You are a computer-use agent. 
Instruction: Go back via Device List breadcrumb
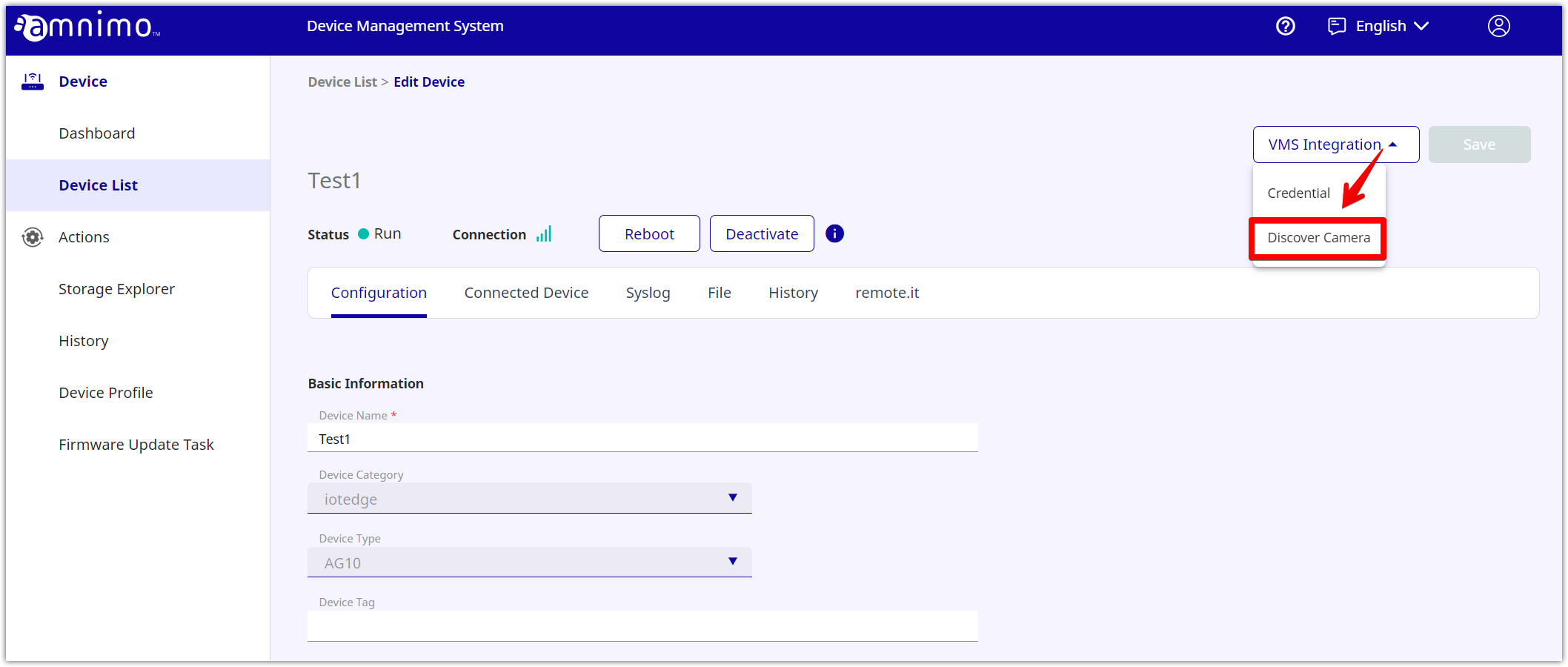342,82
